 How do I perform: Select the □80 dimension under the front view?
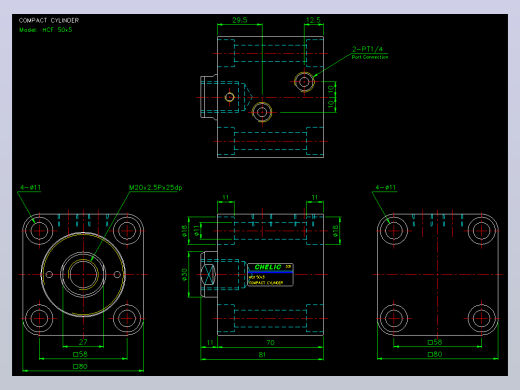pyautogui.click(x=80, y=366)
